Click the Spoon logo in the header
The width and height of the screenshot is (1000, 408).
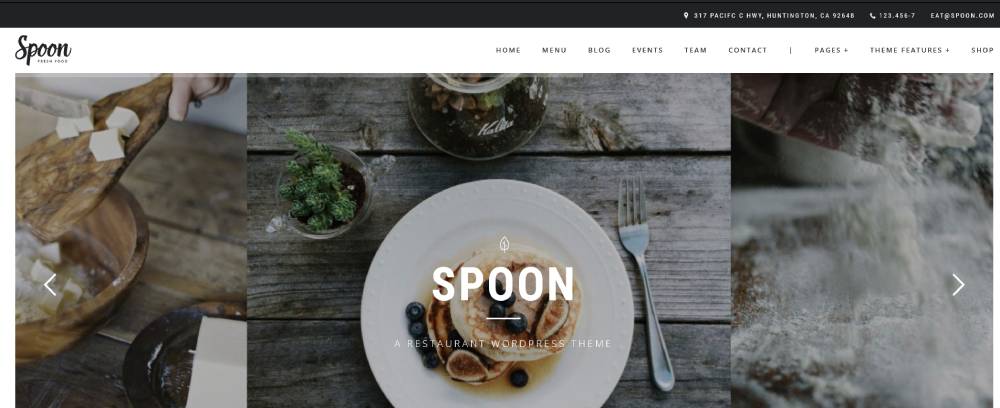click(x=43, y=50)
